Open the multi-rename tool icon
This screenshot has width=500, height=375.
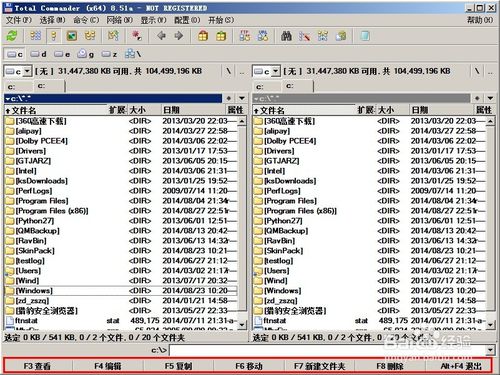point(304,36)
